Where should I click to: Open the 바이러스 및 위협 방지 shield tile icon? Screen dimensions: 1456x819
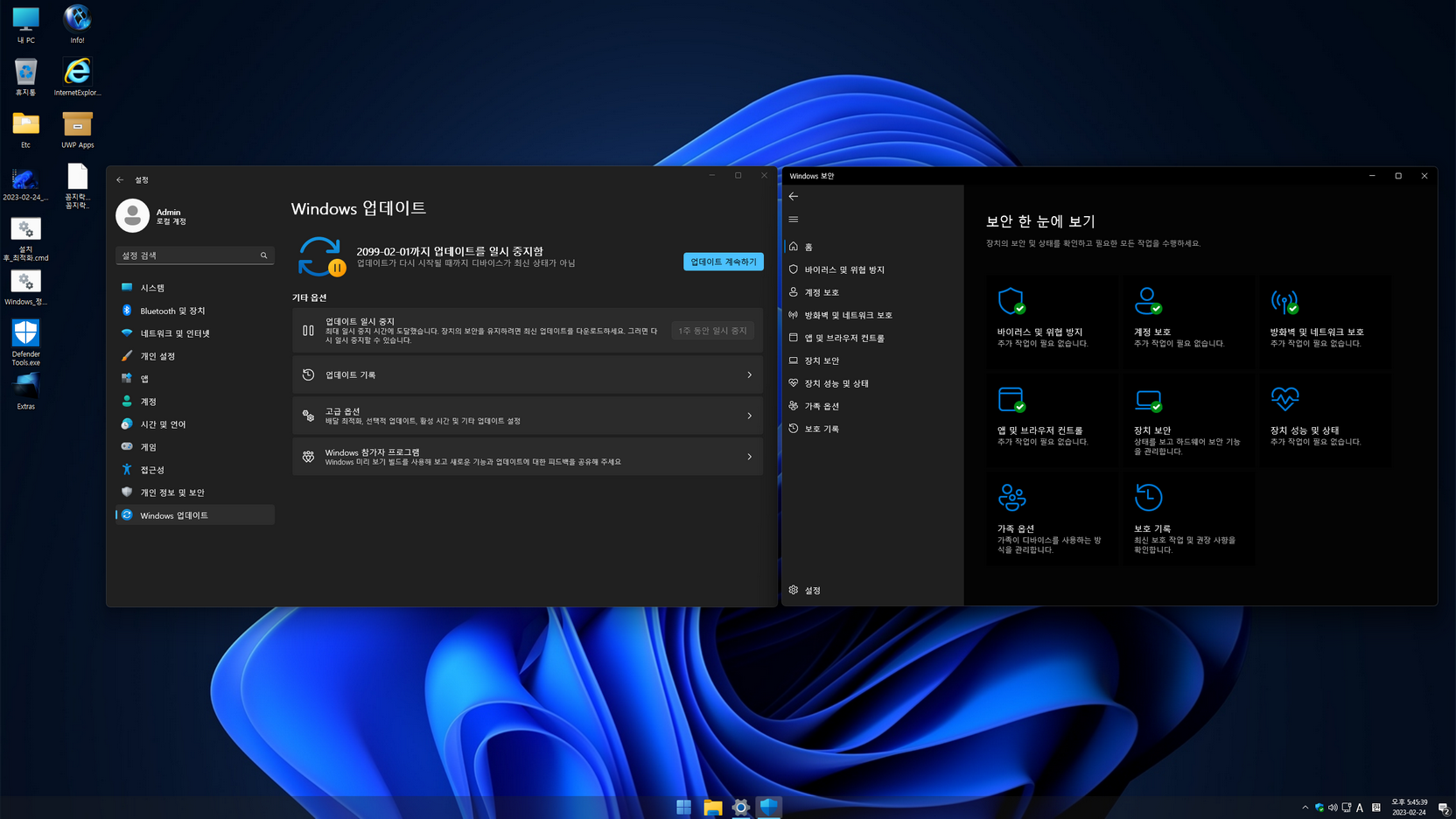(1011, 301)
